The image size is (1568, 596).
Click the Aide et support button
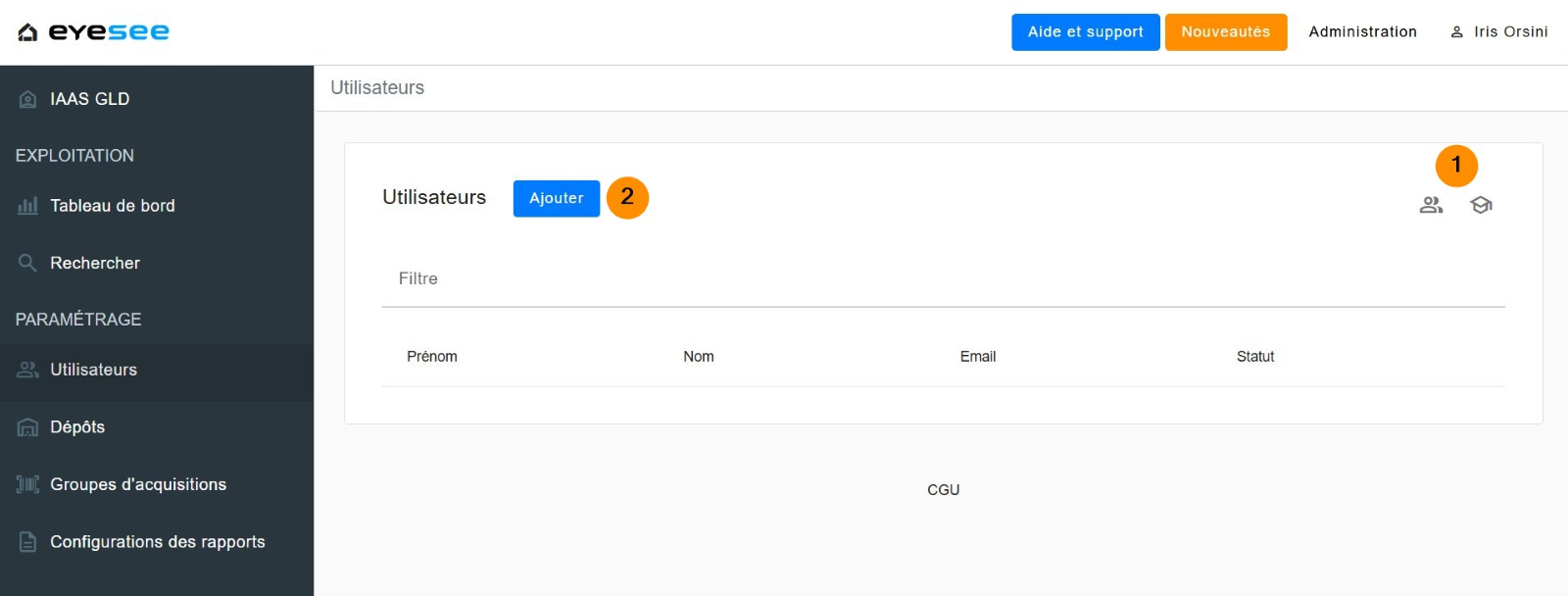[x=1085, y=32]
